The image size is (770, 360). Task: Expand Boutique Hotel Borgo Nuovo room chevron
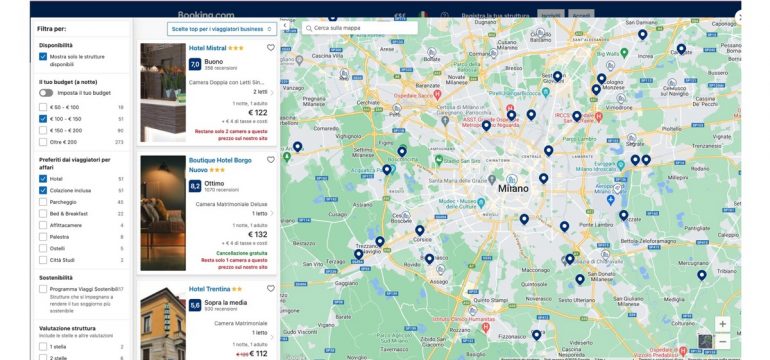tap(272, 214)
